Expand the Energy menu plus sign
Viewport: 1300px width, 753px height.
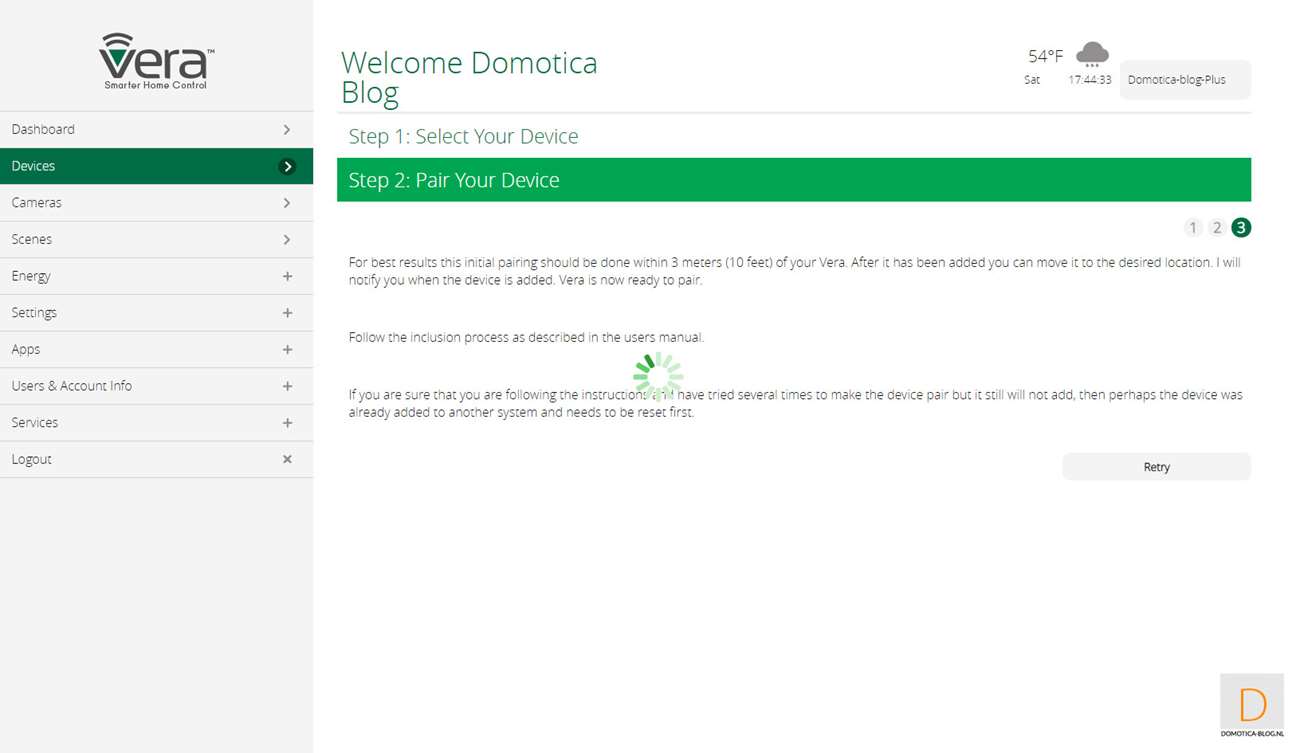coord(287,276)
